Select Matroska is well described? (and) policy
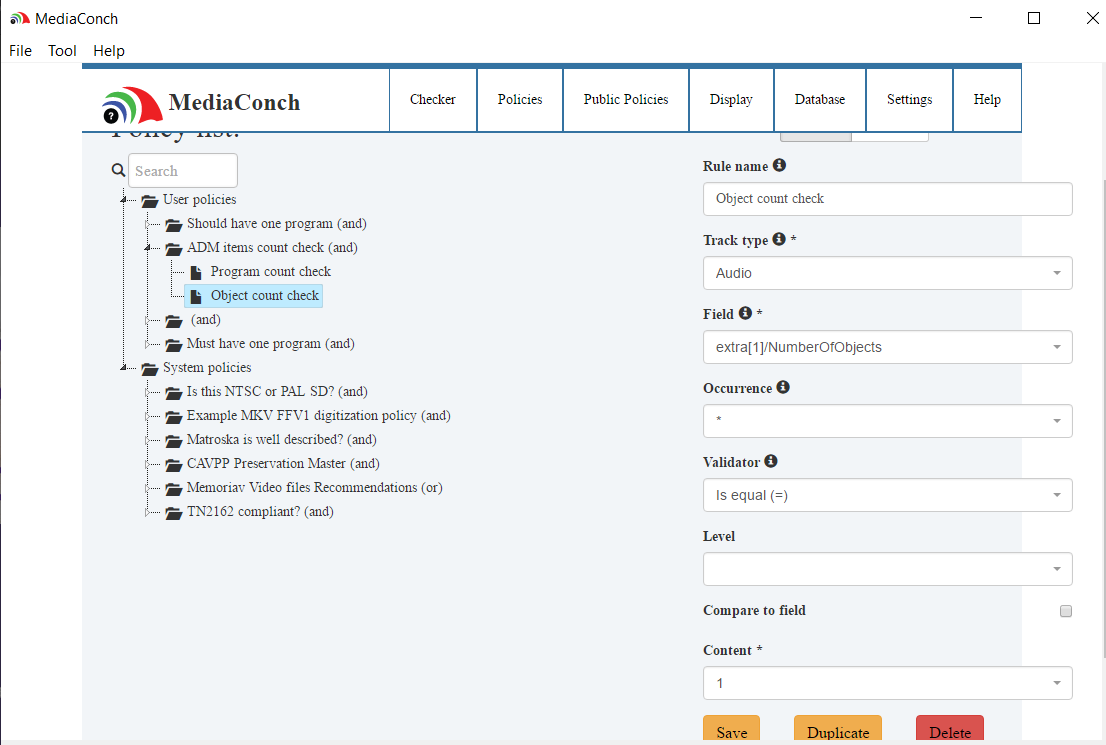1106x745 pixels. point(281,440)
